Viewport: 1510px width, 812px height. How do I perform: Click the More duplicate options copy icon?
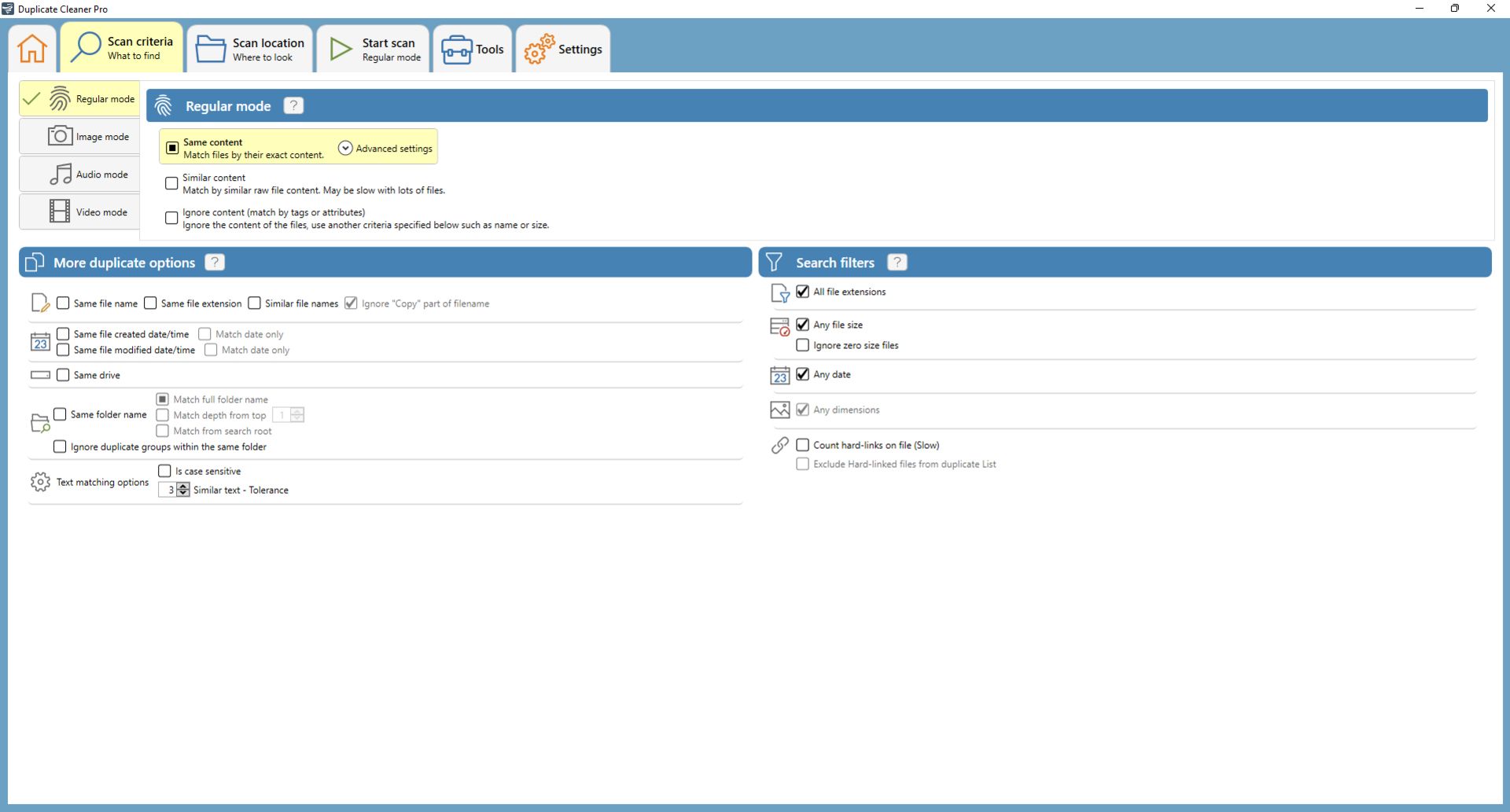(x=35, y=262)
